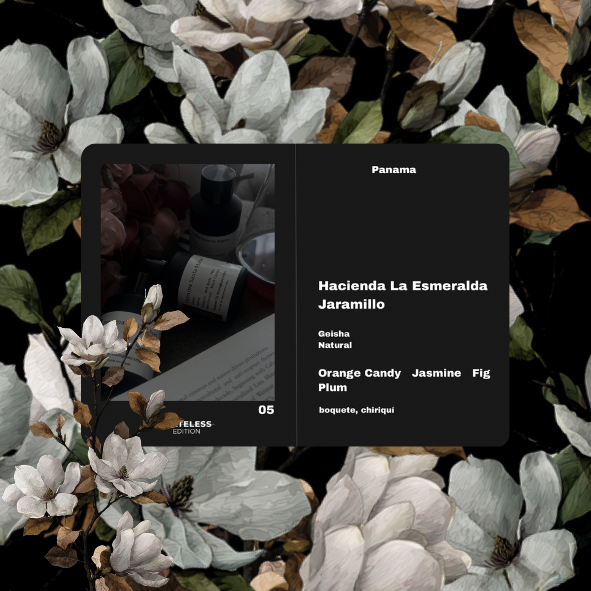Select the 'Fig' tasting note
Image resolution: width=591 pixels, height=591 pixels.
[x=481, y=373]
